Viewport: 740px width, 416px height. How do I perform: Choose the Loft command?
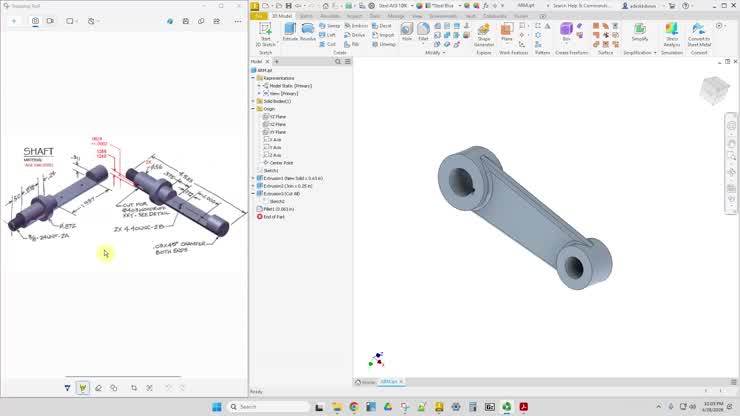point(328,35)
